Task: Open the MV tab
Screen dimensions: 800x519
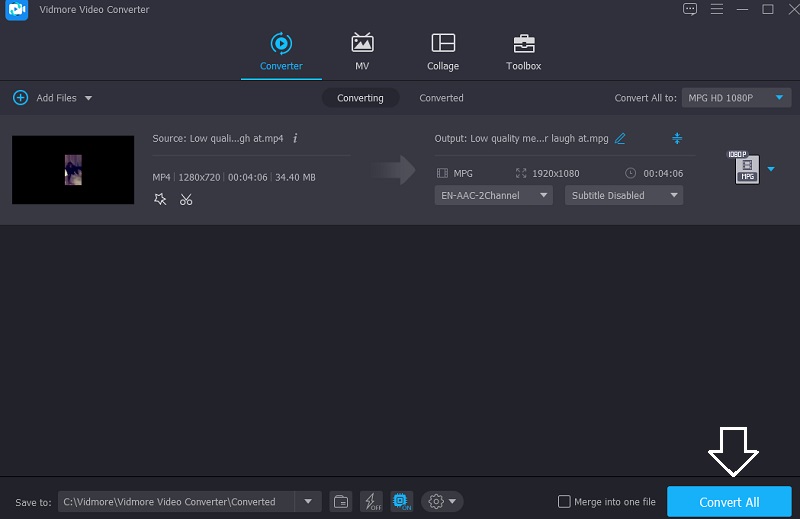Action: (362, 52)
